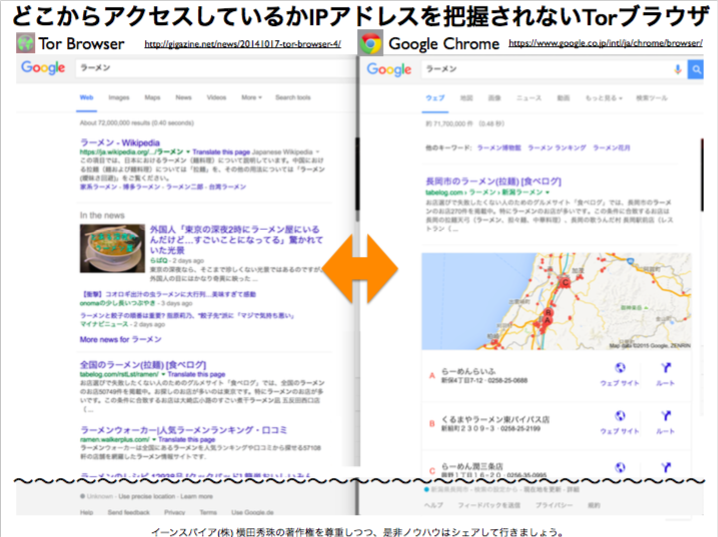The width and height of the screenshot is (718, 537).
Task: Open website globe icon for らーめんらいふ
Action: tap(620, 368)
